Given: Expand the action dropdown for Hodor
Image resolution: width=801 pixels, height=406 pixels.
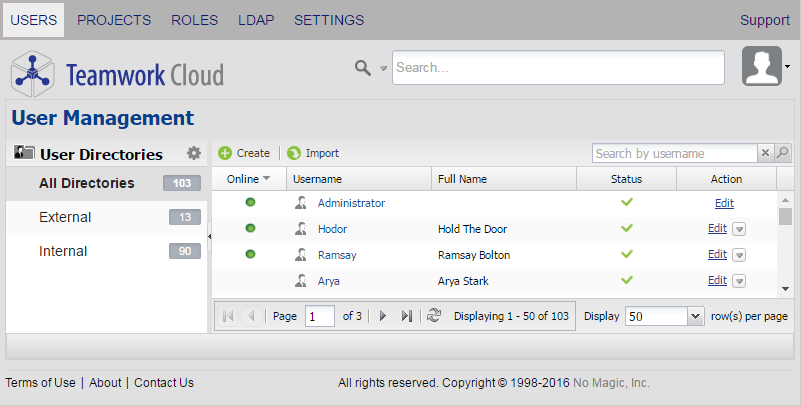Looking at the screenshot, I should pyautogui.click(x=739, y=229).
